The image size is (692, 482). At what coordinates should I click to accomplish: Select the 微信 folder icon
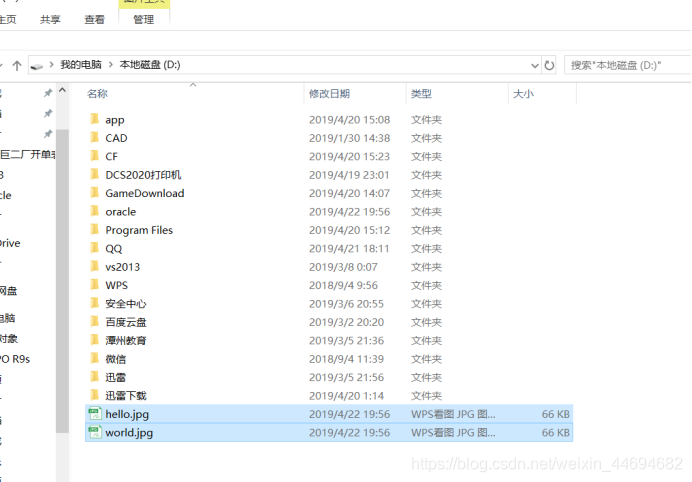(x=94, y=358)
